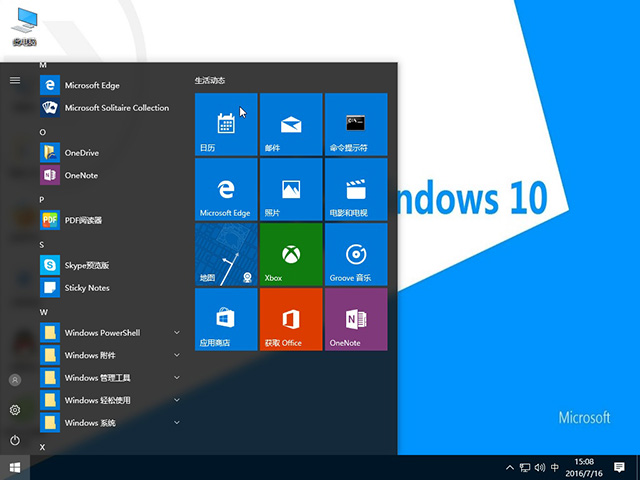Open the Store (应用商店) tile
Screen dimensions: 640x480
pyautogui.click(x=226, y=319)
